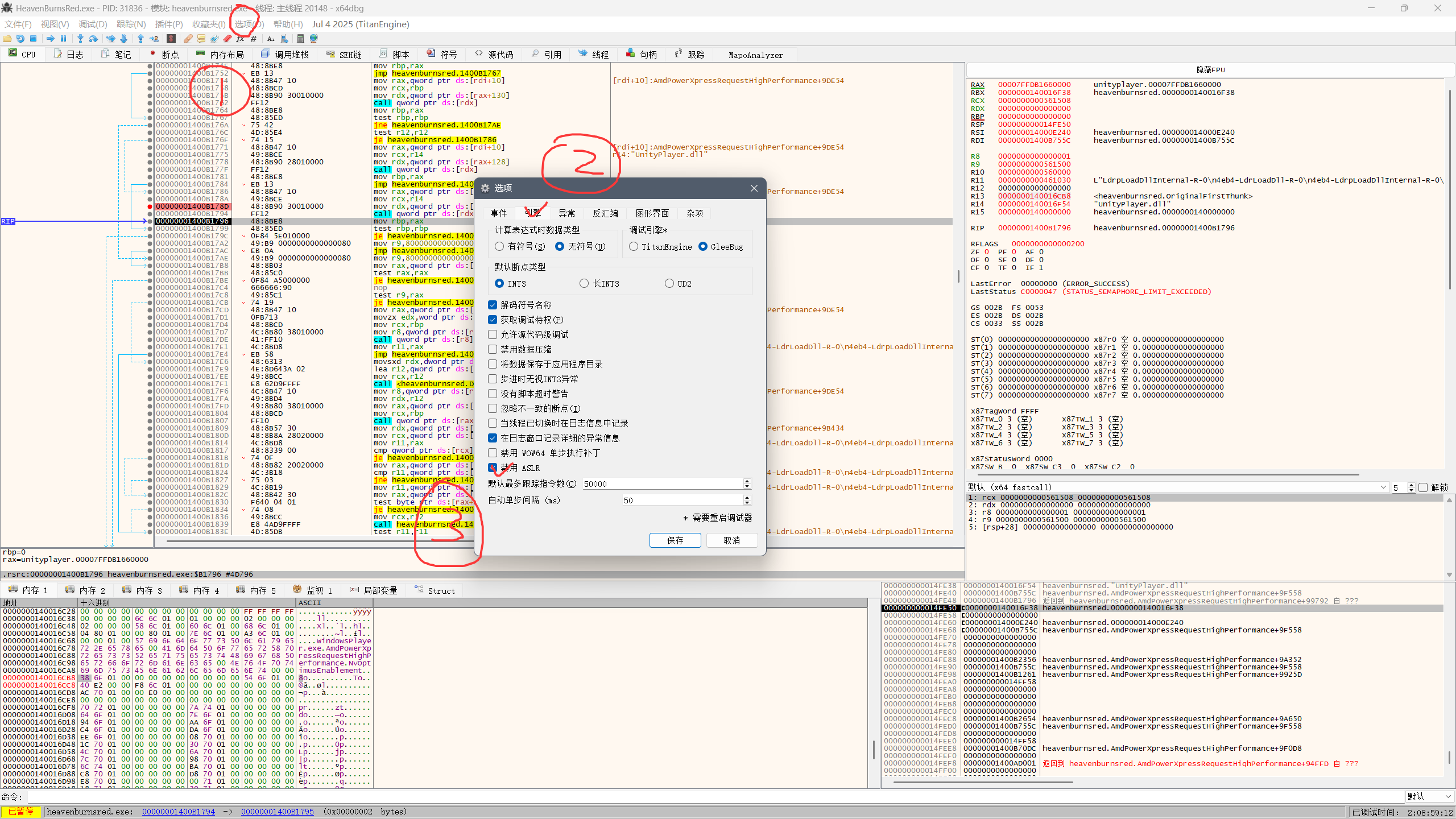
Task: Enable 允许源代码级调试 checkbox
Action: 493,334
